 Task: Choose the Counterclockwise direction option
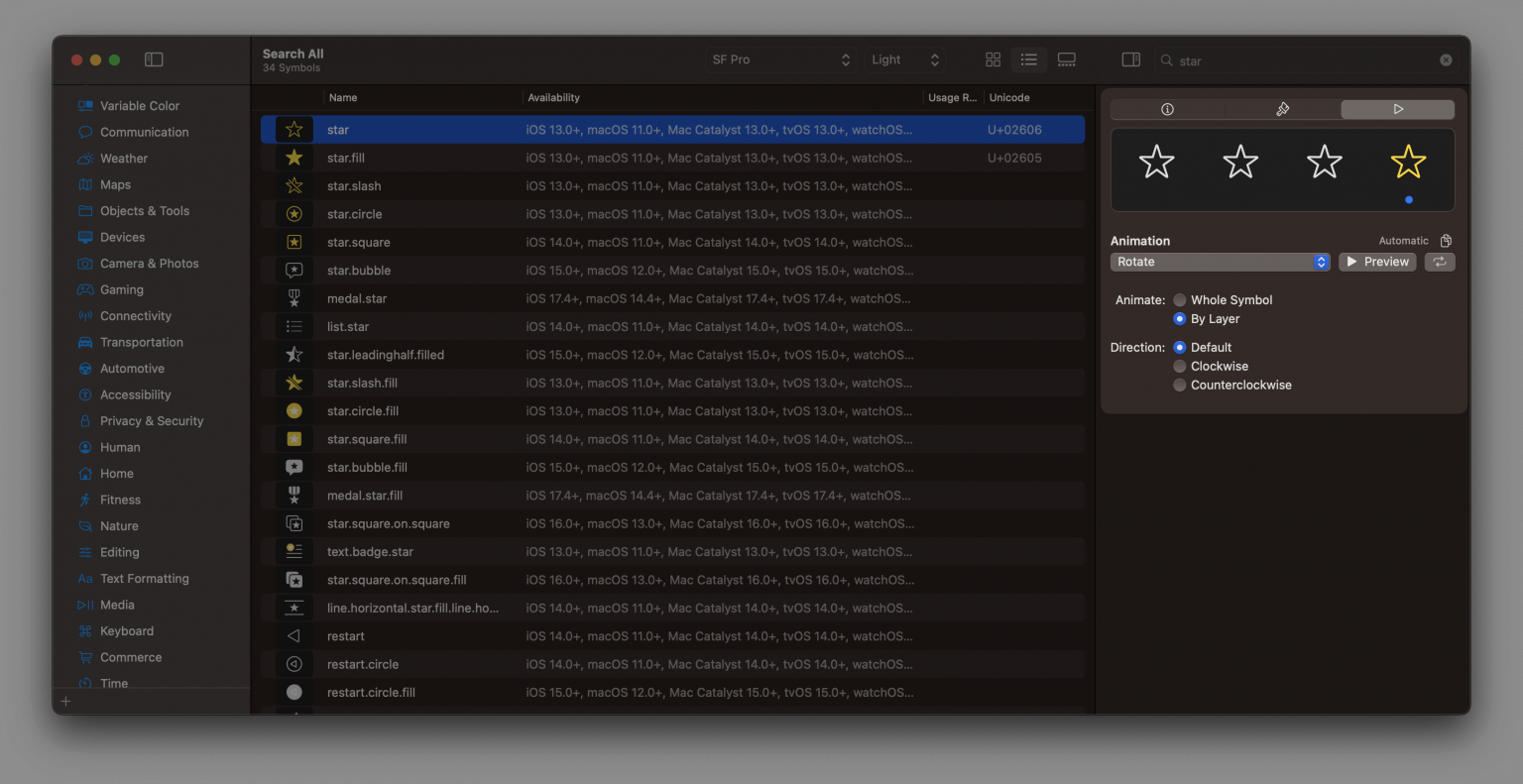tap(1180, 386)
